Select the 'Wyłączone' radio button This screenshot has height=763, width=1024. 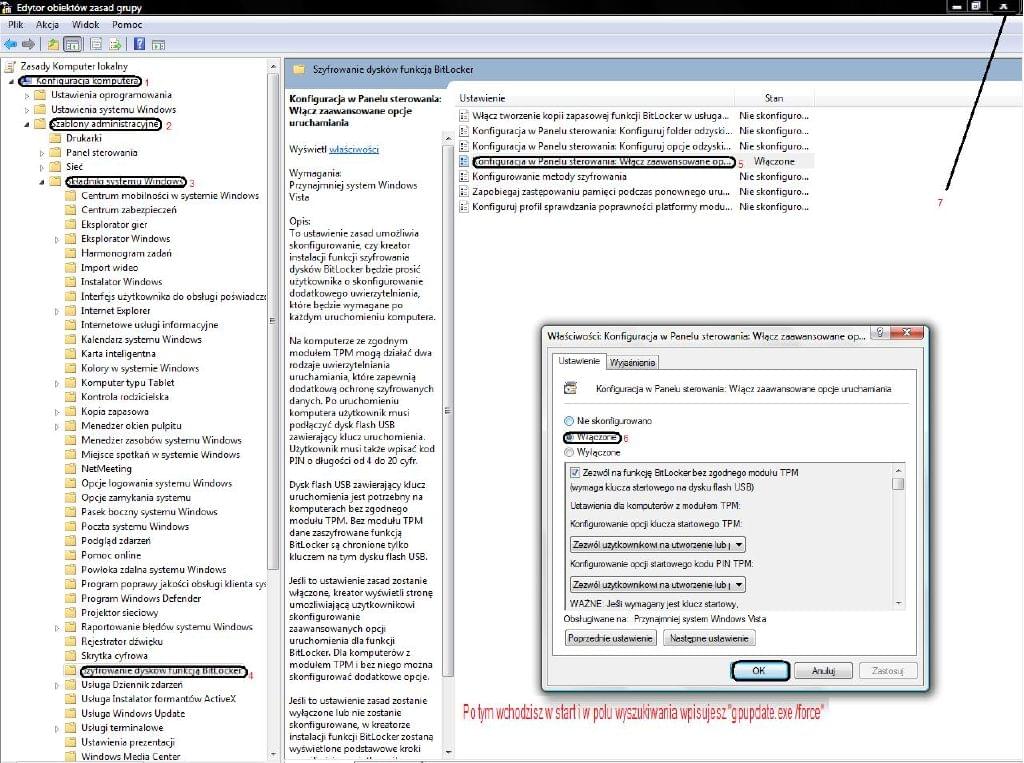tap(570, 453)
